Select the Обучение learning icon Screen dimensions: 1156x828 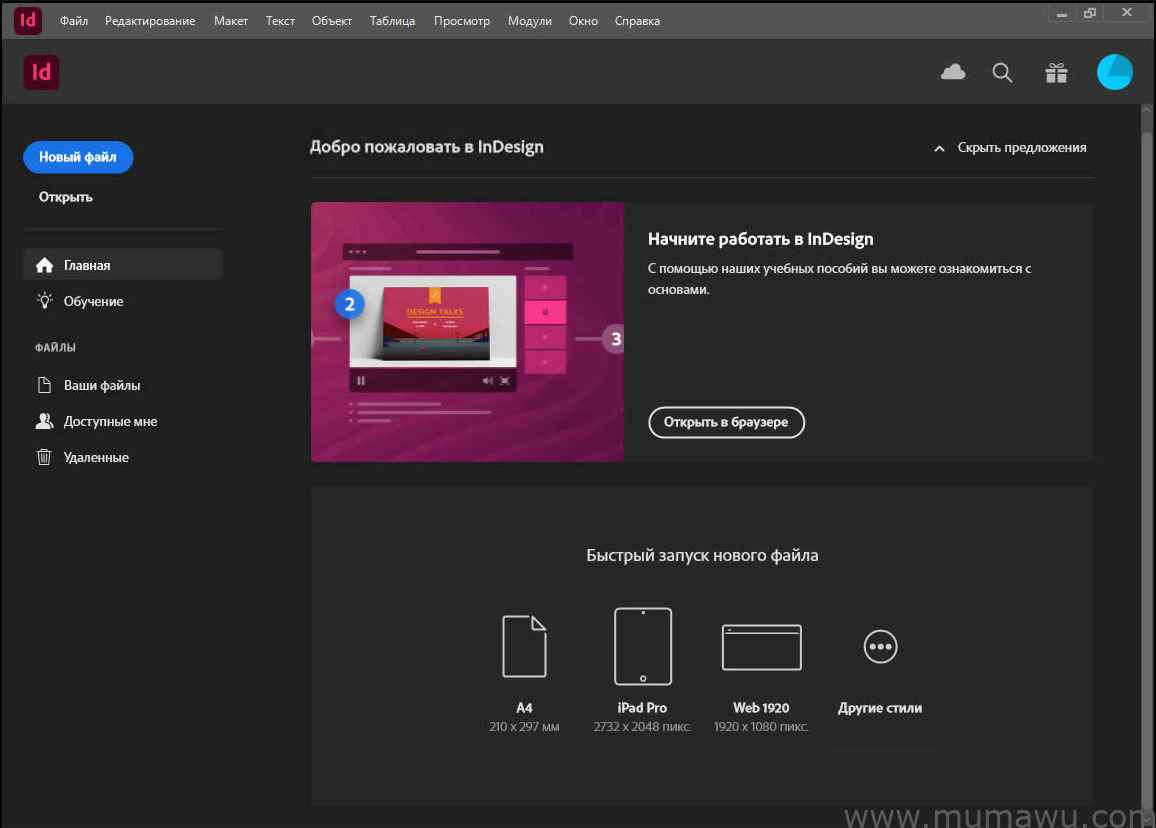(x=44, y=300)
